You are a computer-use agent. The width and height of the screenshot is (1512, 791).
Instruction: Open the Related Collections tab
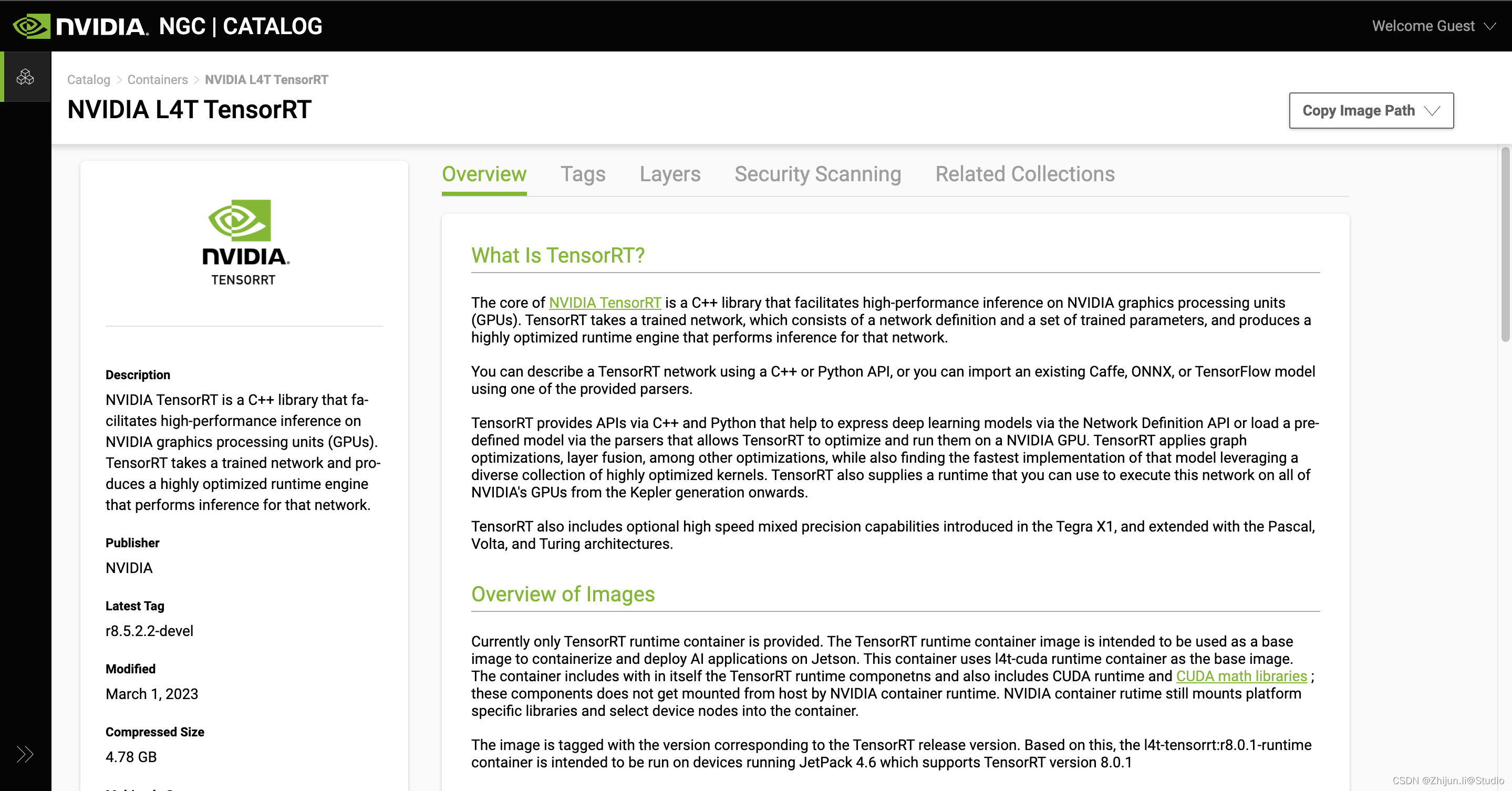[1025, 174]
